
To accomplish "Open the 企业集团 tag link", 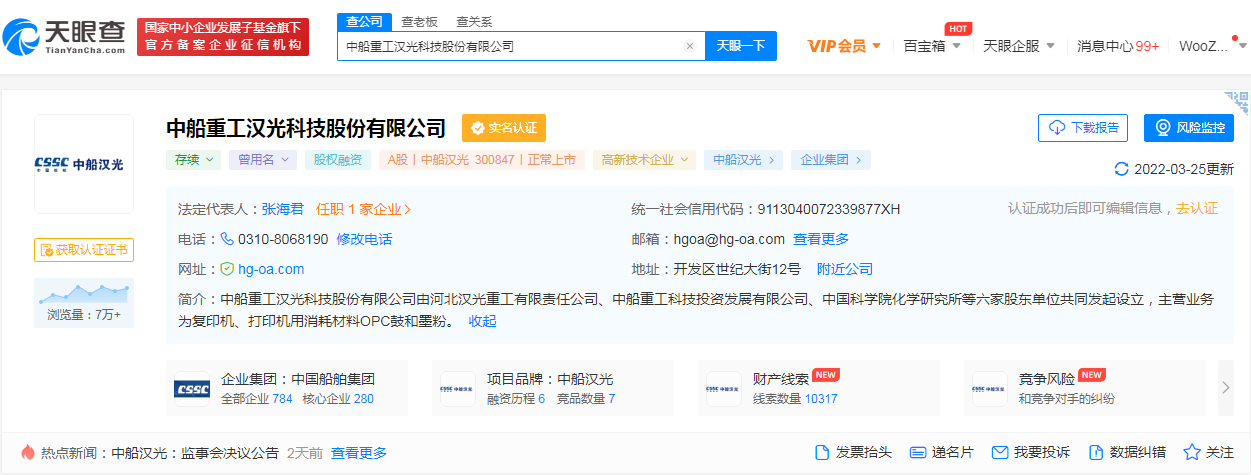I will (x=831, y=160).
